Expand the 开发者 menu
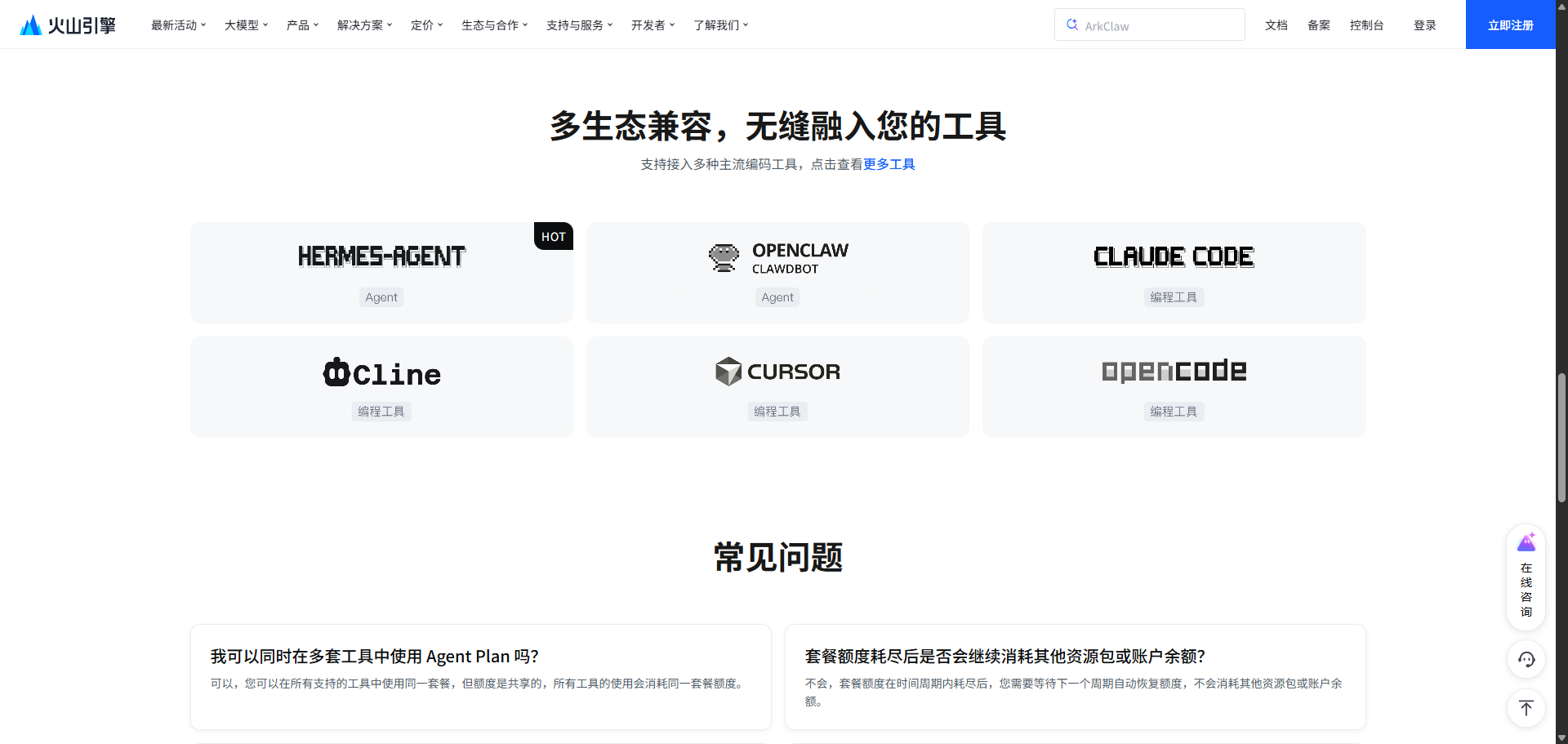This screenshot has height=744, width=1568. (653, 25)
